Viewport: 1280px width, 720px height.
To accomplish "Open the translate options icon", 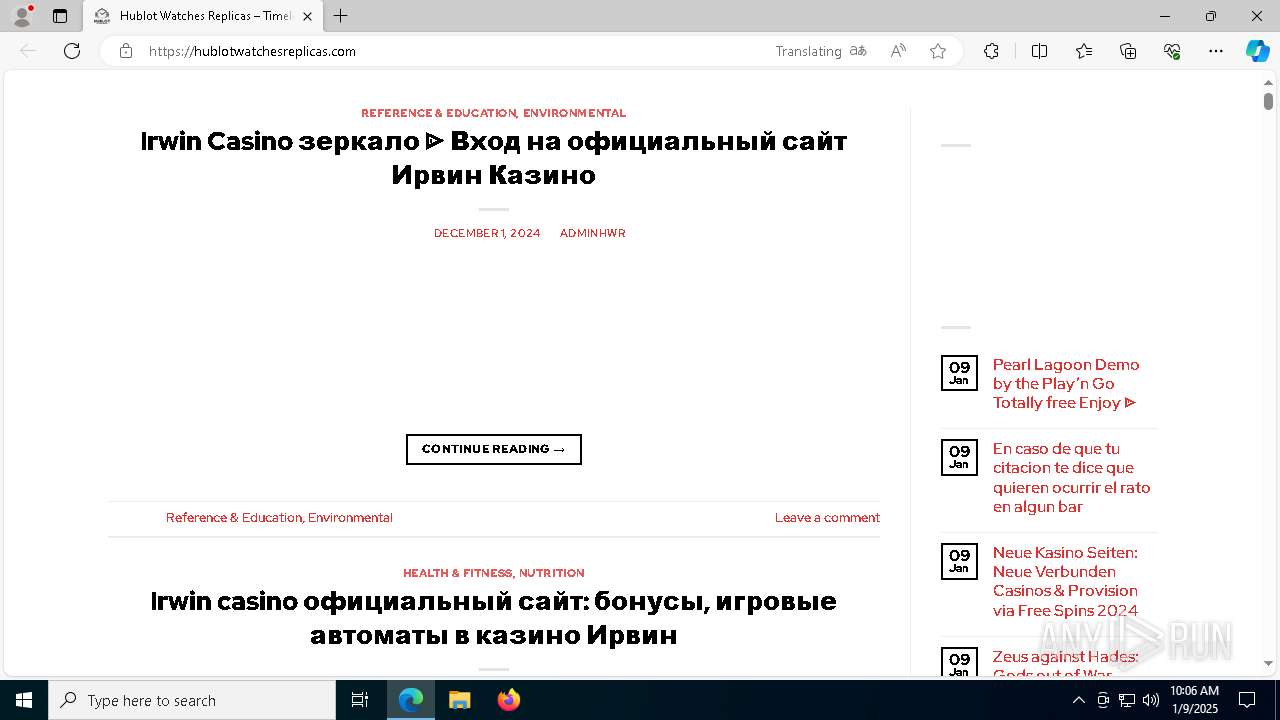I will [858, 51].
